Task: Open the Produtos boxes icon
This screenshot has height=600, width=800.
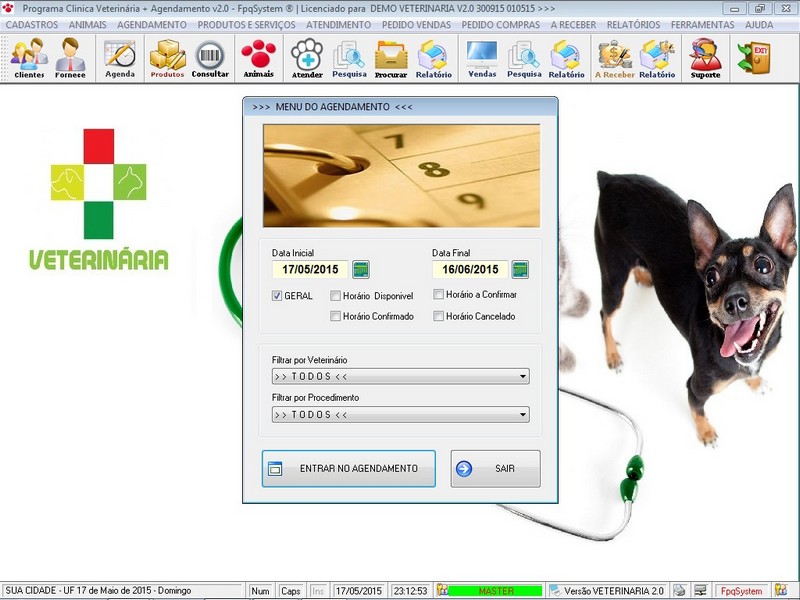Action: pos(167,58)
